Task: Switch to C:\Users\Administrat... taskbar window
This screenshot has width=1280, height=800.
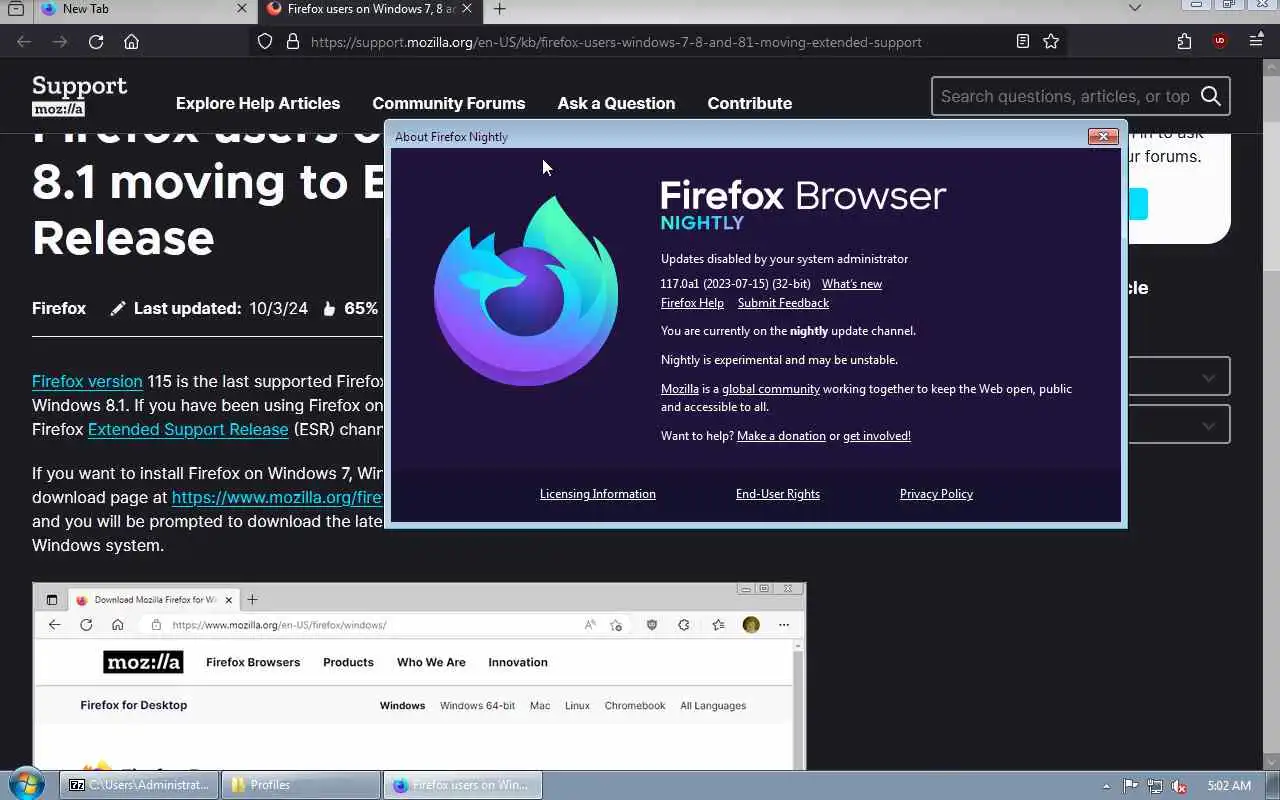Action: click(139, 785)
